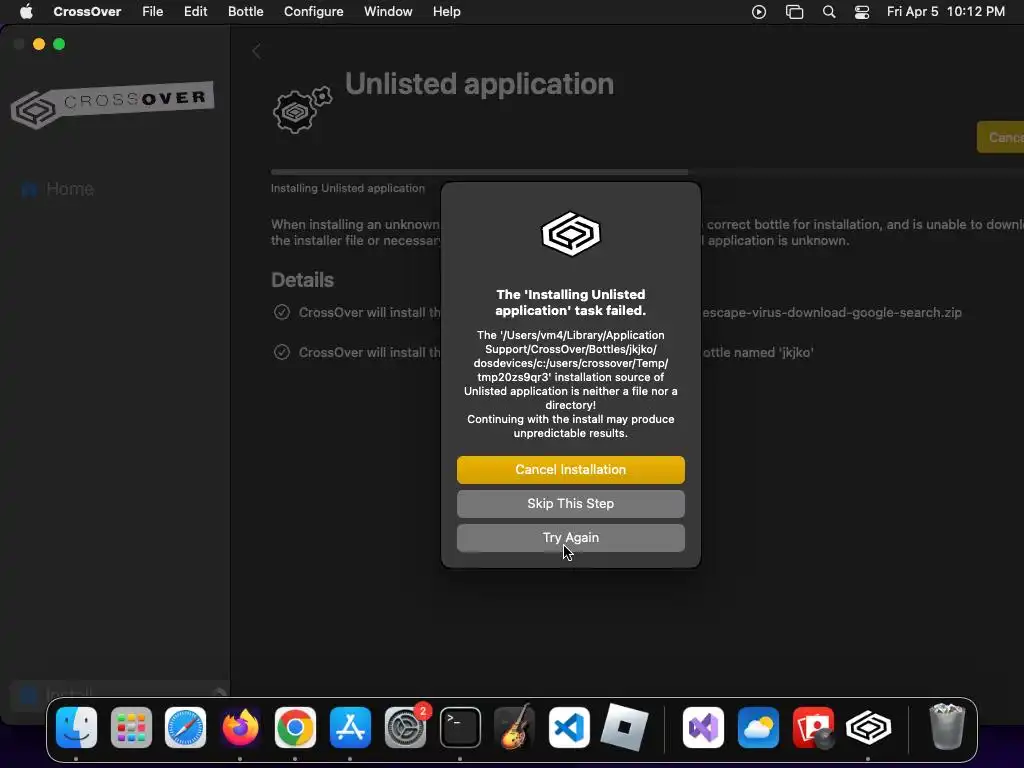
Task: Open the Bottle menu
Action: 246,11
